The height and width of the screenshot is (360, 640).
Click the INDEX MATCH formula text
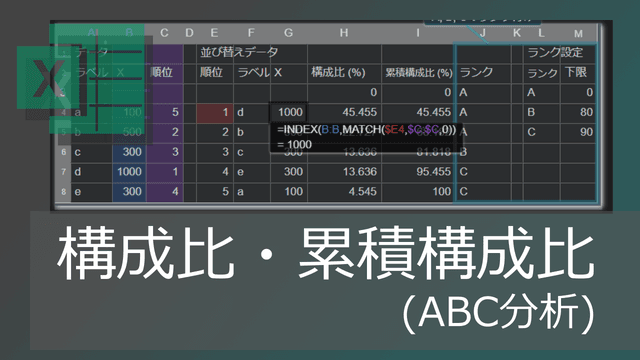(x=366, y=130)
